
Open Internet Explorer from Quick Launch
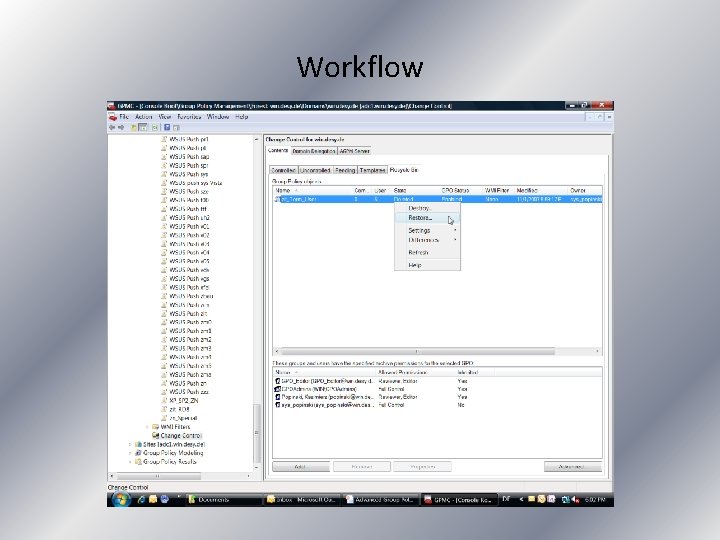click(x=141, y=499)
